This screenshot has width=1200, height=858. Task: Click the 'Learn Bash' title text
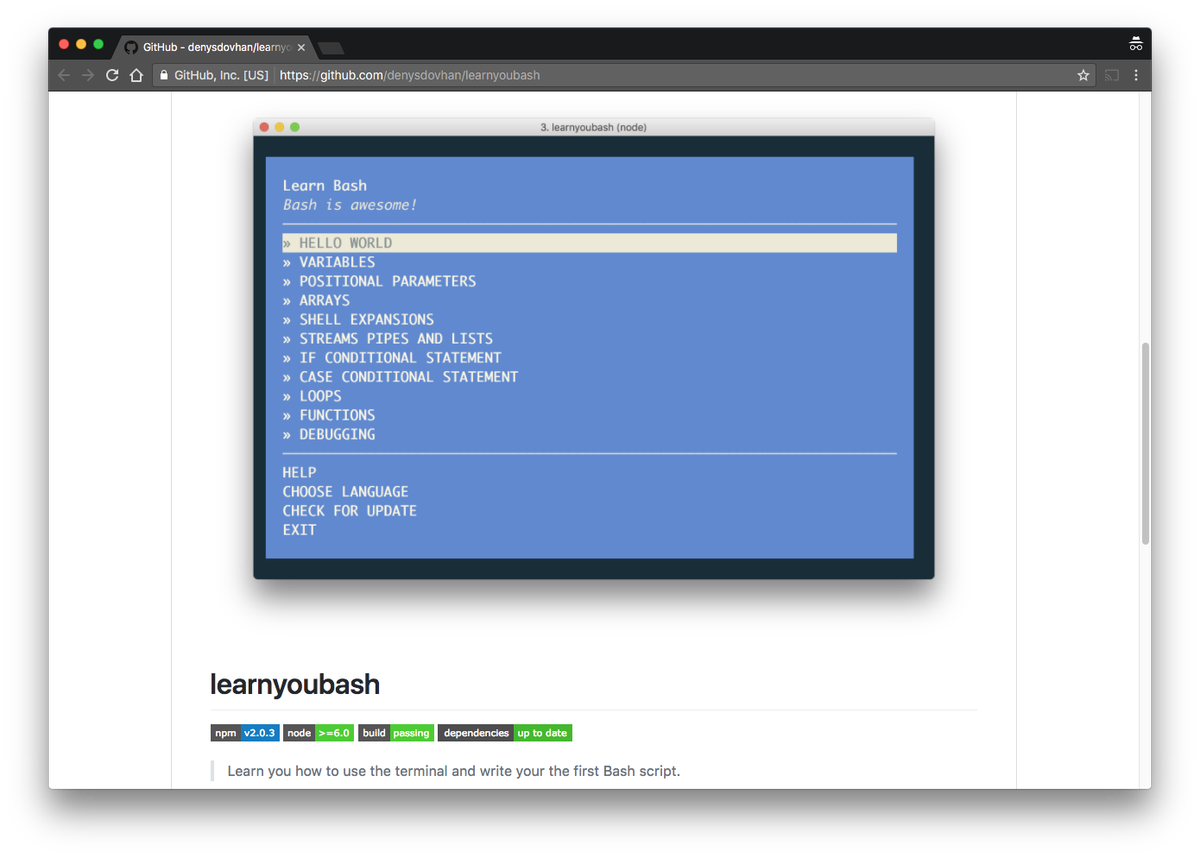pyautogui.click(x=324, y=185)
